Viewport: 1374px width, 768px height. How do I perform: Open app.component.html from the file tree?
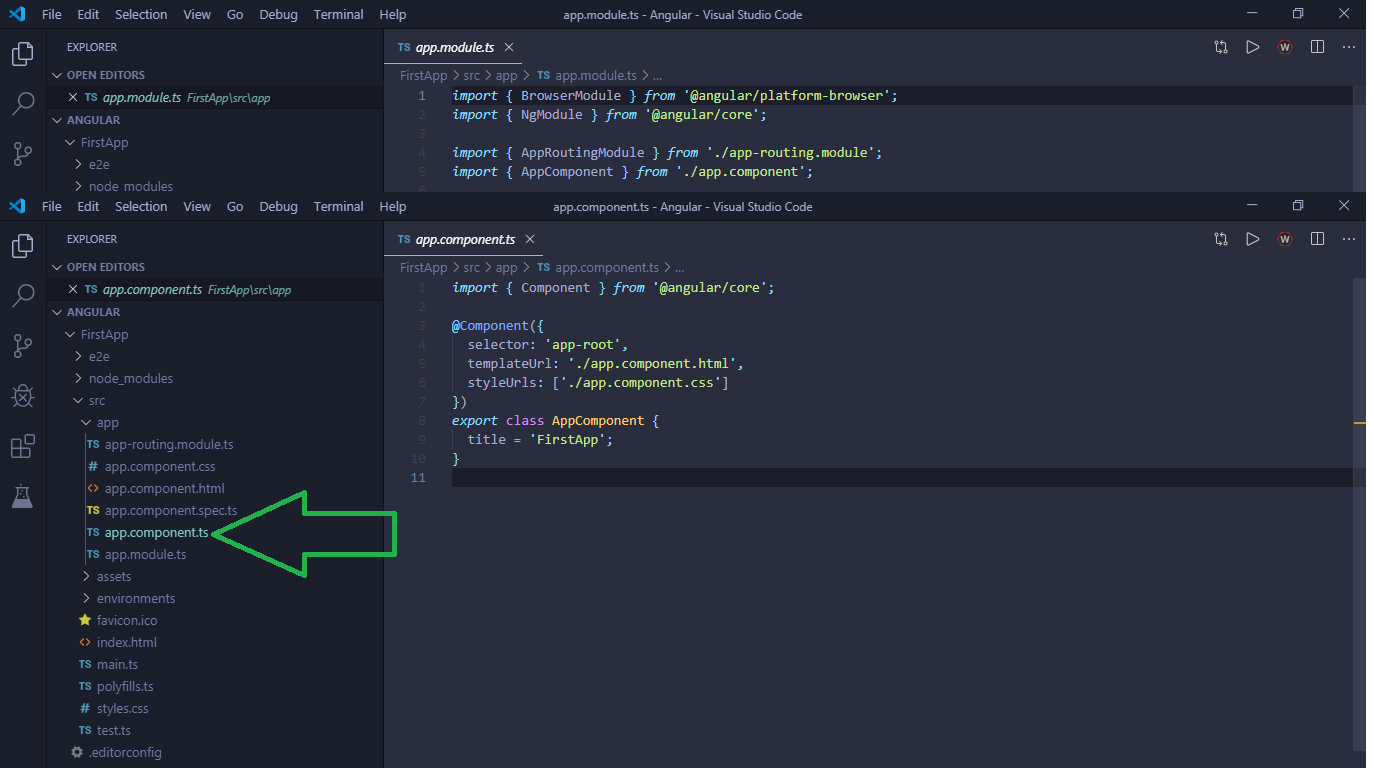pyautogui.click(x=164, y=488)
